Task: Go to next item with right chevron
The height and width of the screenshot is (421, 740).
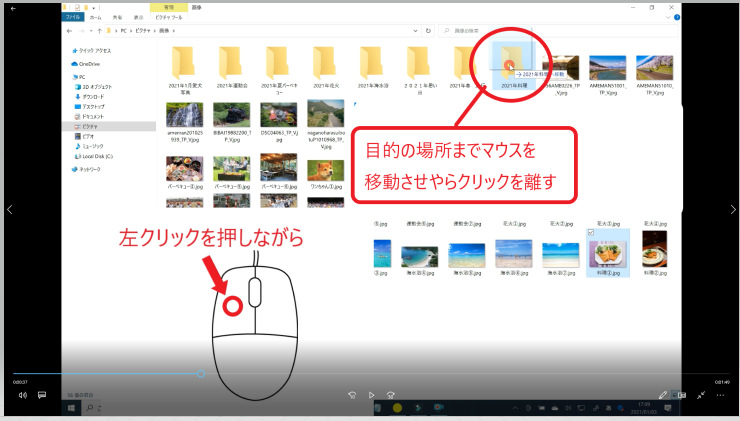Action: coord(730,209)
